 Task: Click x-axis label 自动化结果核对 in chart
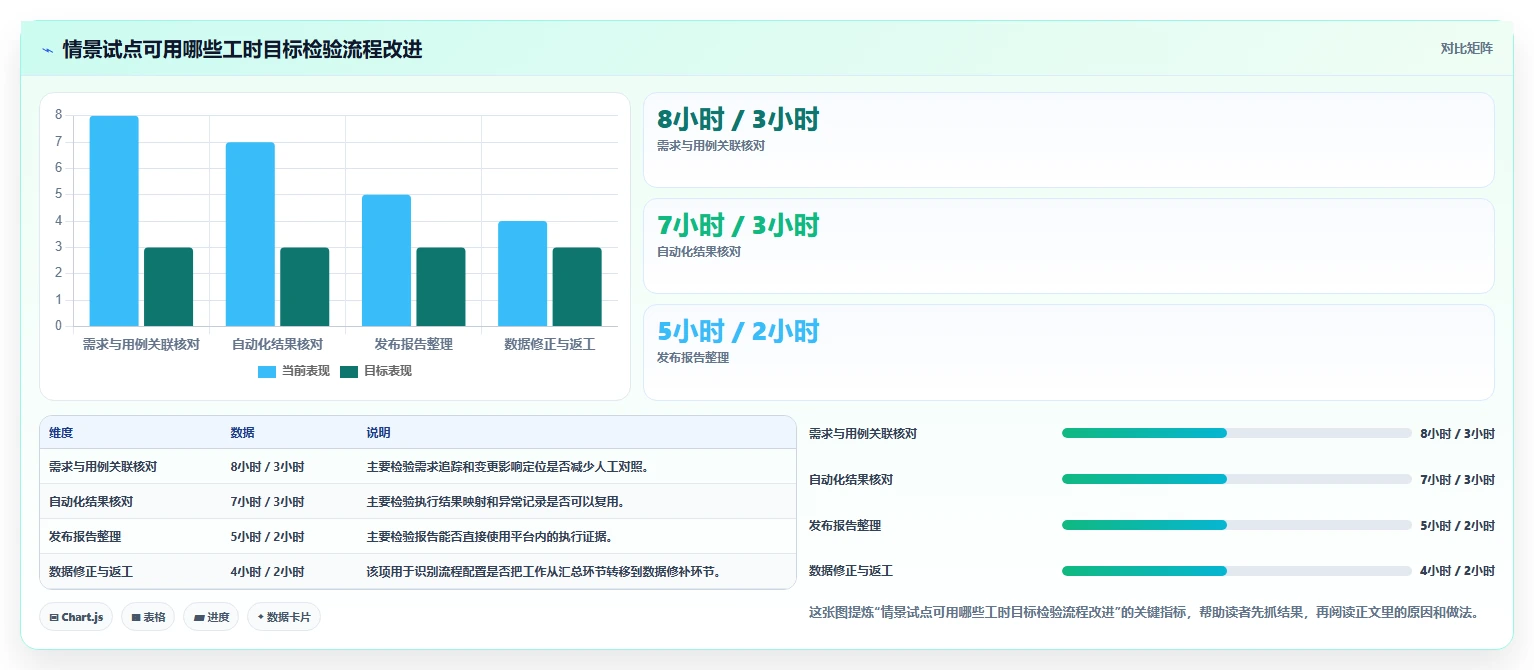(277, 344)
